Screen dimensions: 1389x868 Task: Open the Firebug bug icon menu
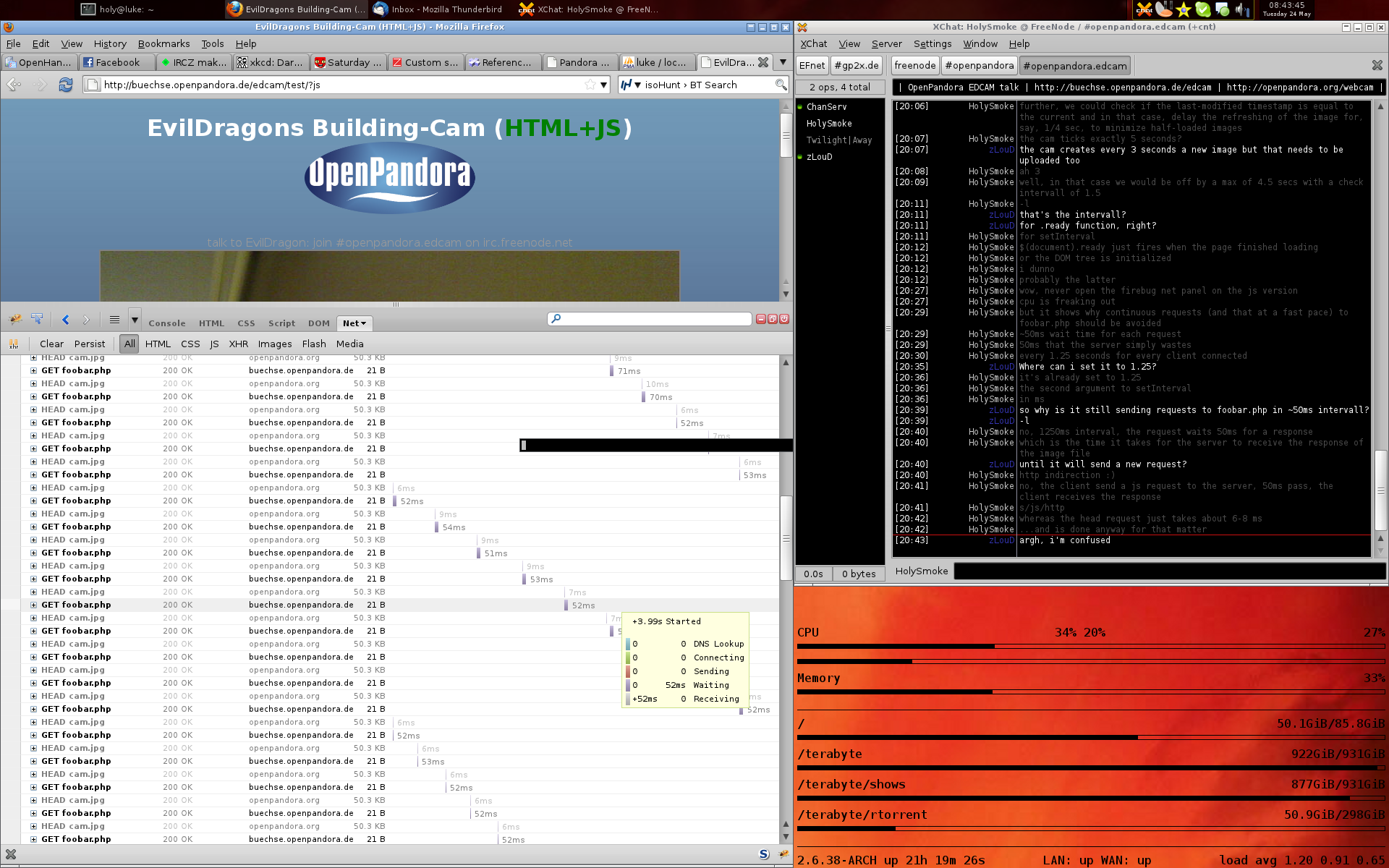[x=15, y=319]
